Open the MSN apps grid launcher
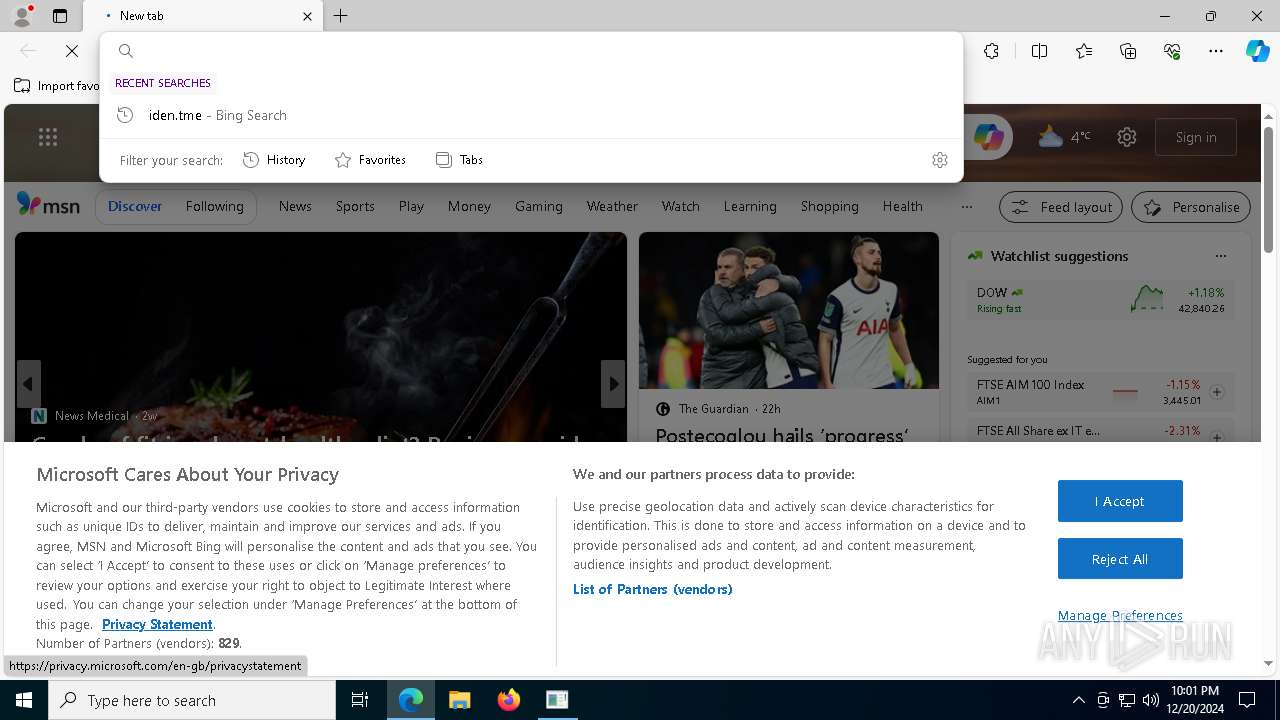Image resolution: width=1280 pixels, height=720 pixels. coord(48,137)
